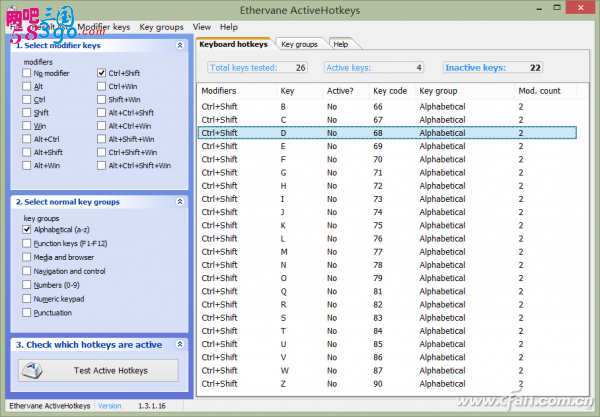
Task: Enable the Alt+Win checkbox
Action: (x=26, y=165)
